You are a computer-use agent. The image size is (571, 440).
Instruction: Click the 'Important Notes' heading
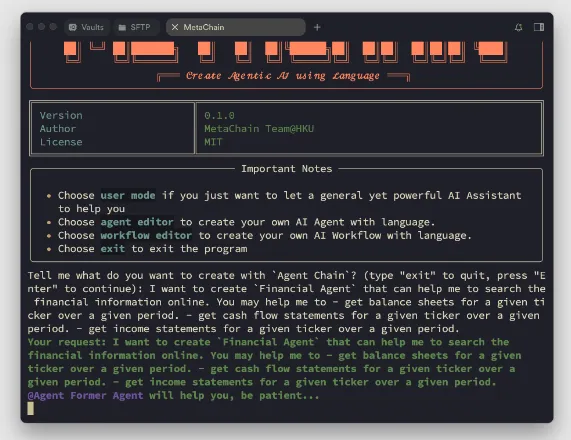pyautogui.click(x=287, y=169)
